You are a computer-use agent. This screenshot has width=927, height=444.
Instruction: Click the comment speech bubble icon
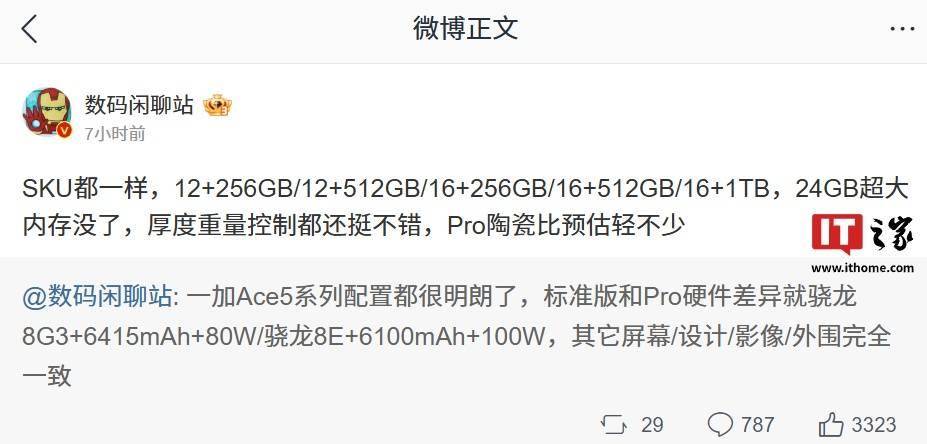click(x=721, y=424)
